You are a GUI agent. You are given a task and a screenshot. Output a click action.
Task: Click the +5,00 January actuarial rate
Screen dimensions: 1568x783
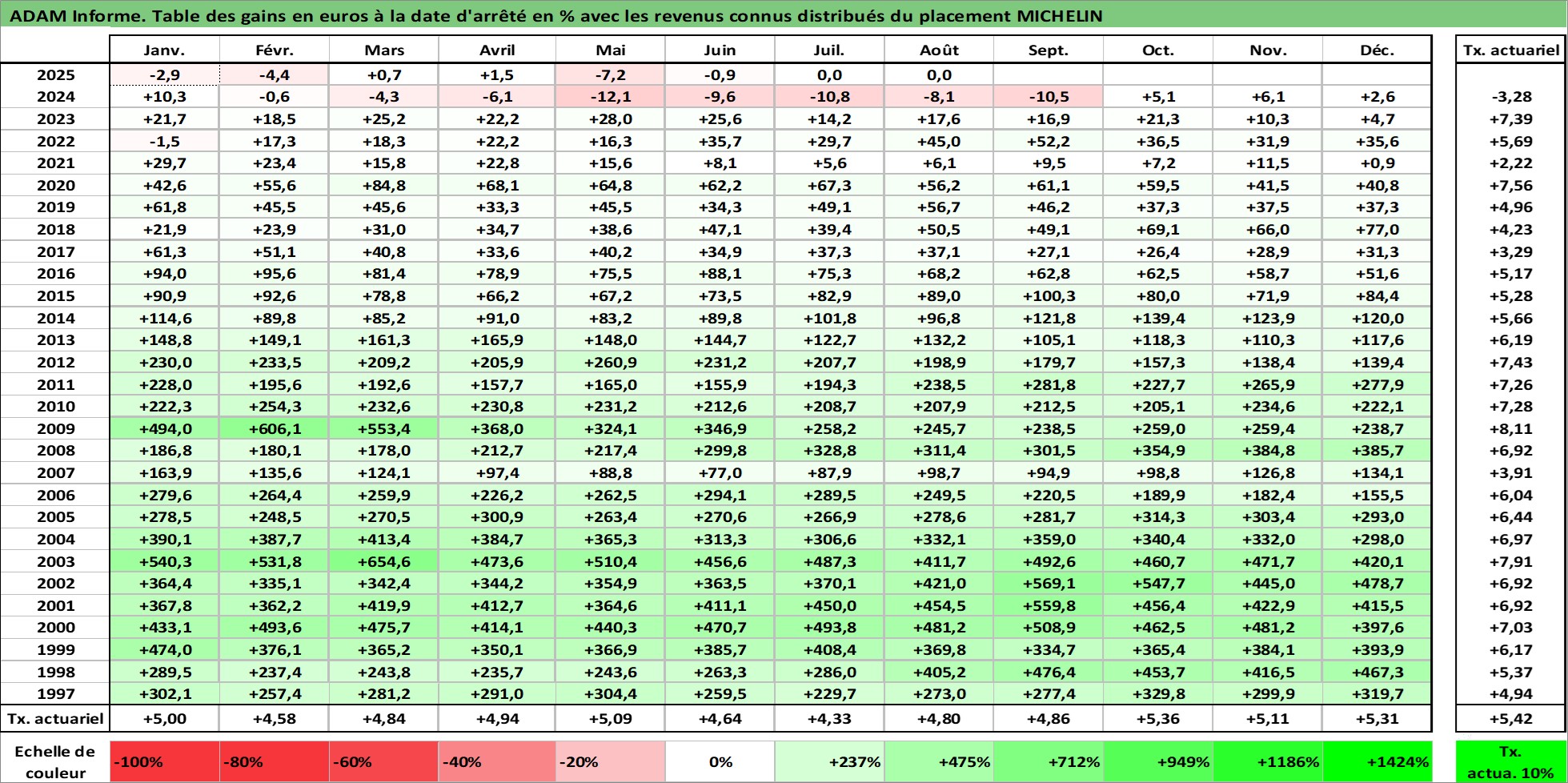click(x=164, y=718)
